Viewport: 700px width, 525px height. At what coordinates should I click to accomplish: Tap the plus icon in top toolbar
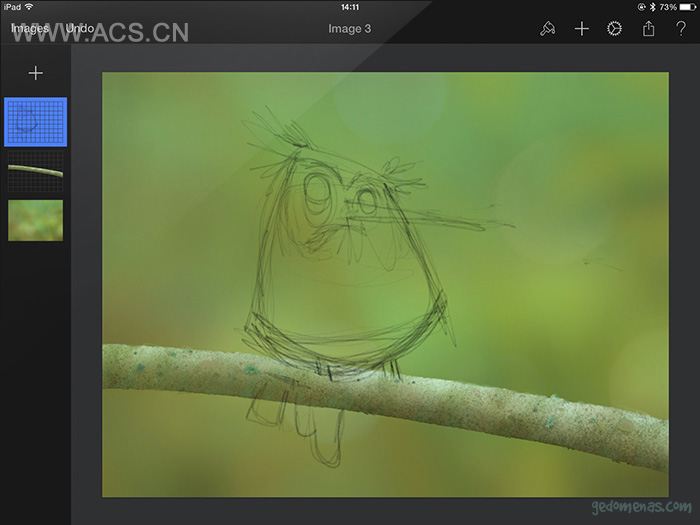pyautogui.click(x=581, y=29)
